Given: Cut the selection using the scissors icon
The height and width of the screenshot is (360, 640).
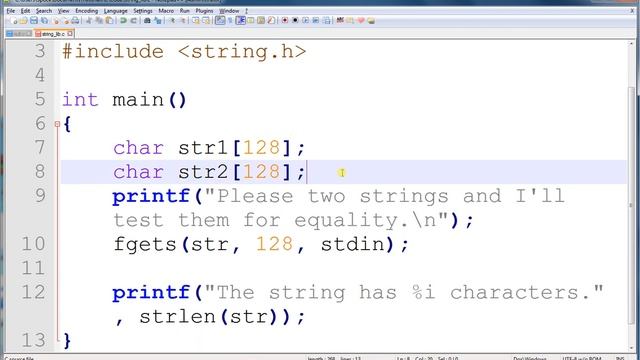Looking at the screenshot, I should 89,20.
